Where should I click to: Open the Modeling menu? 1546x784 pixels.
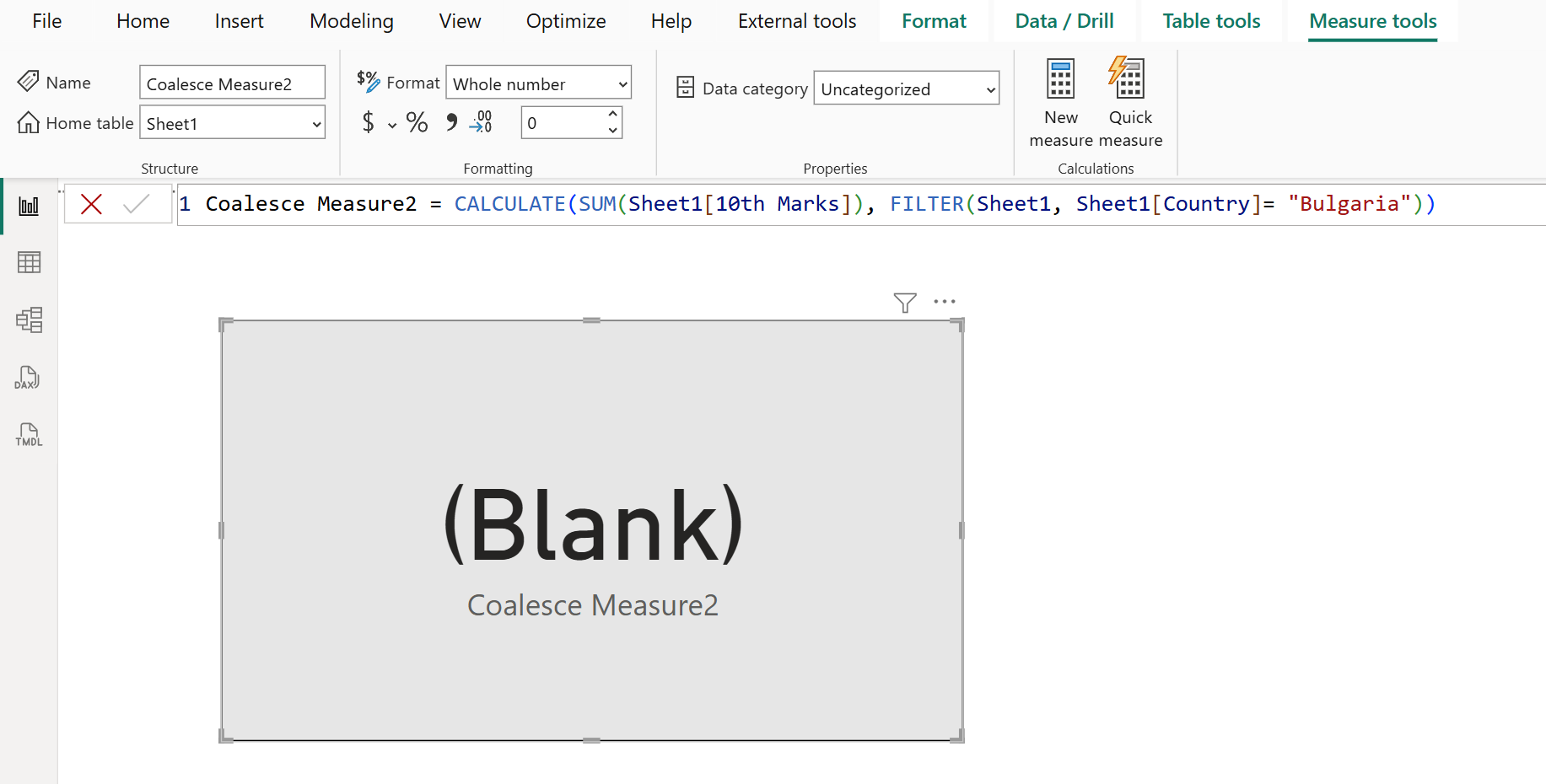[x=351, y=20]
